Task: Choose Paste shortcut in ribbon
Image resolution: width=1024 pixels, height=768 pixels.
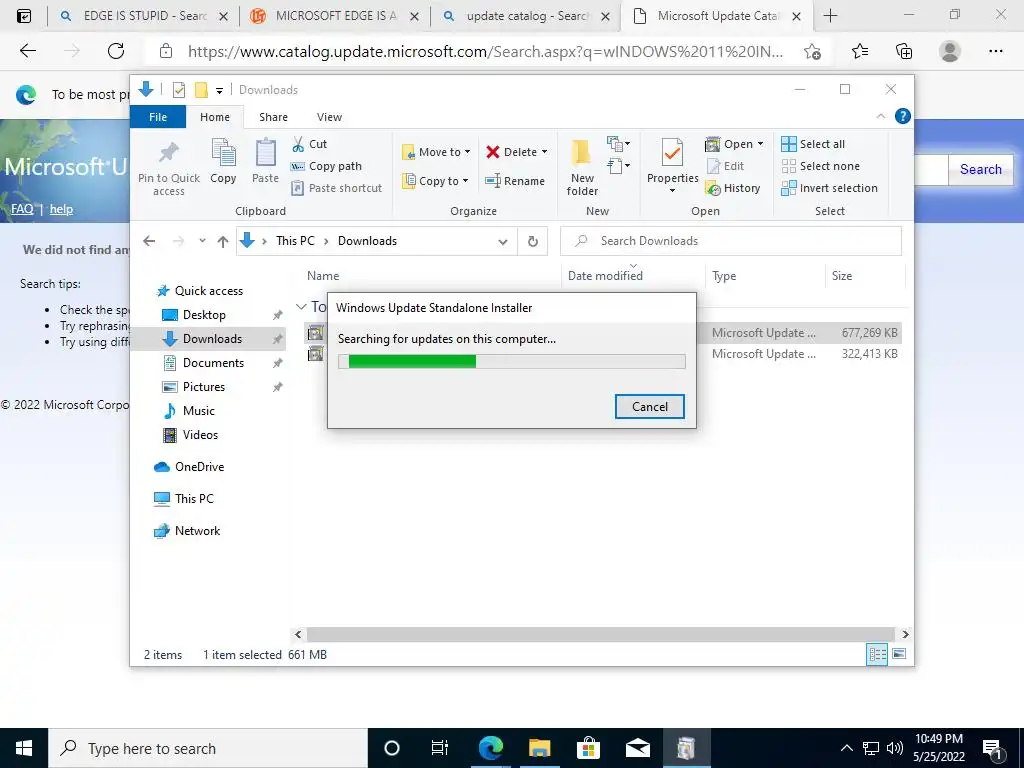Action: point(336,188)
